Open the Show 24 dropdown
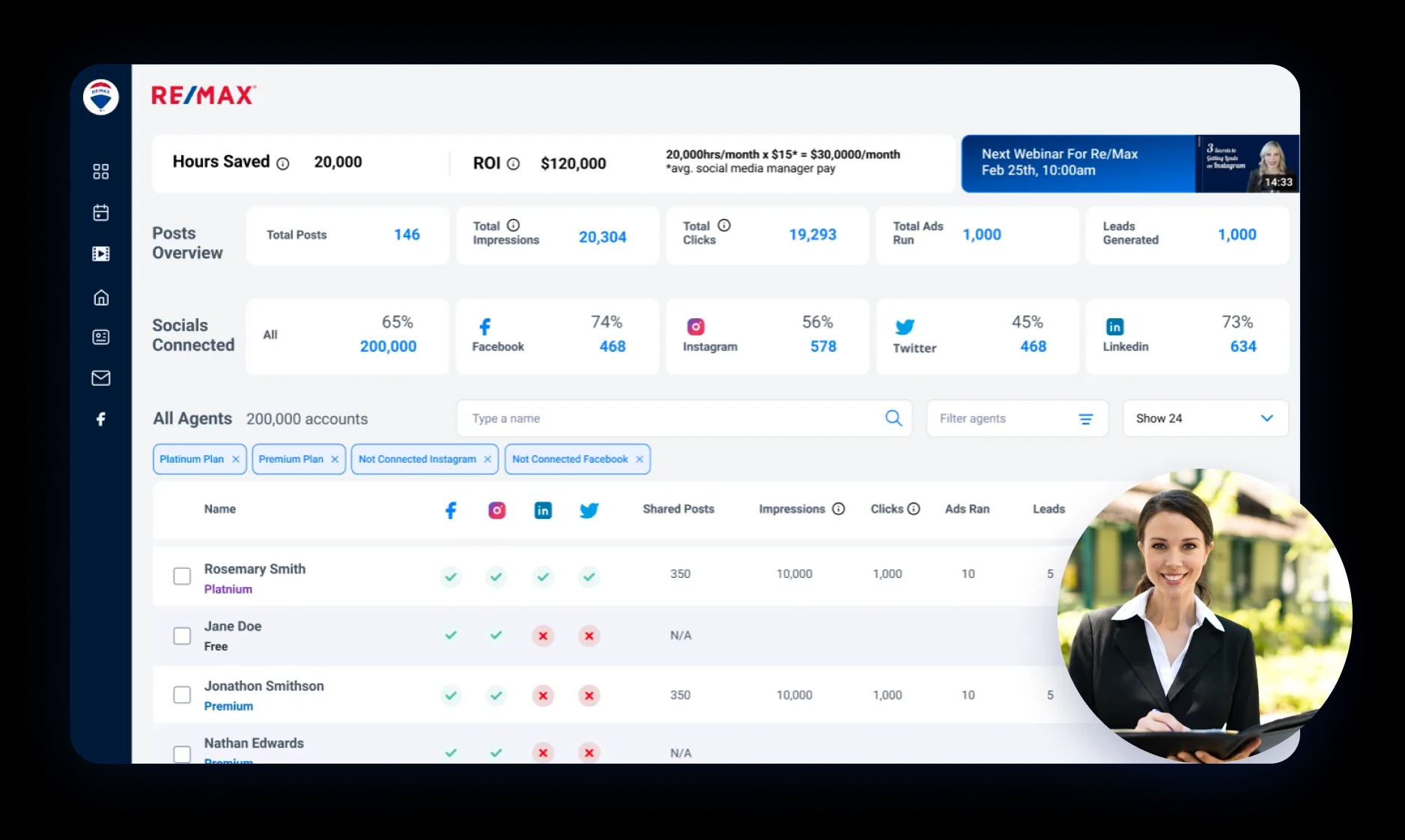The width and height of the screenshot is (1405, 840). 1205,419
